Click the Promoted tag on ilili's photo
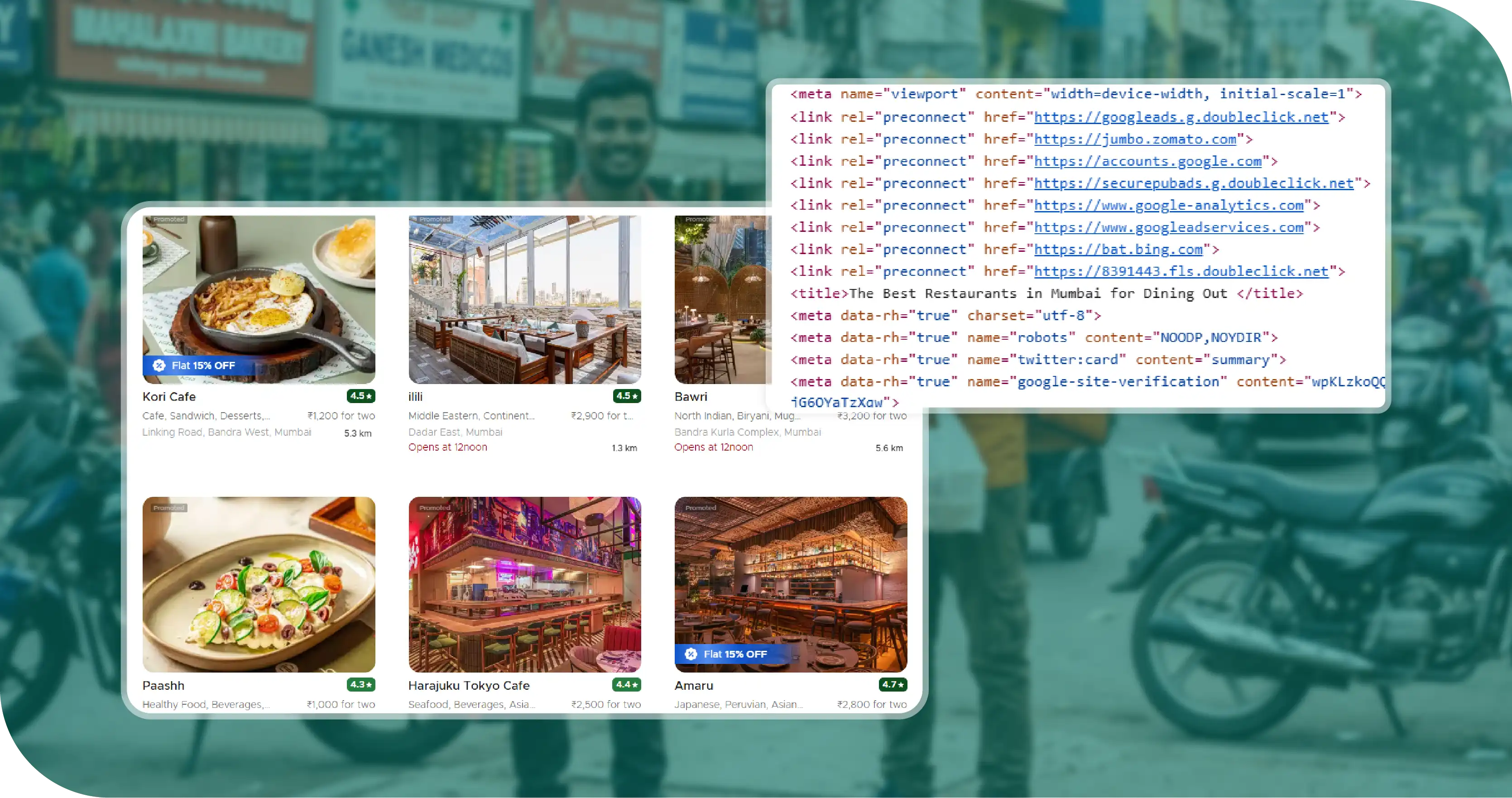 point(434,220)
